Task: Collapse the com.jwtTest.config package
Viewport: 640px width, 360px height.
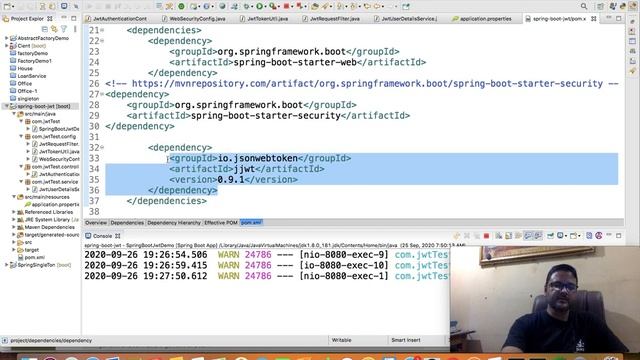Action: 21,136
